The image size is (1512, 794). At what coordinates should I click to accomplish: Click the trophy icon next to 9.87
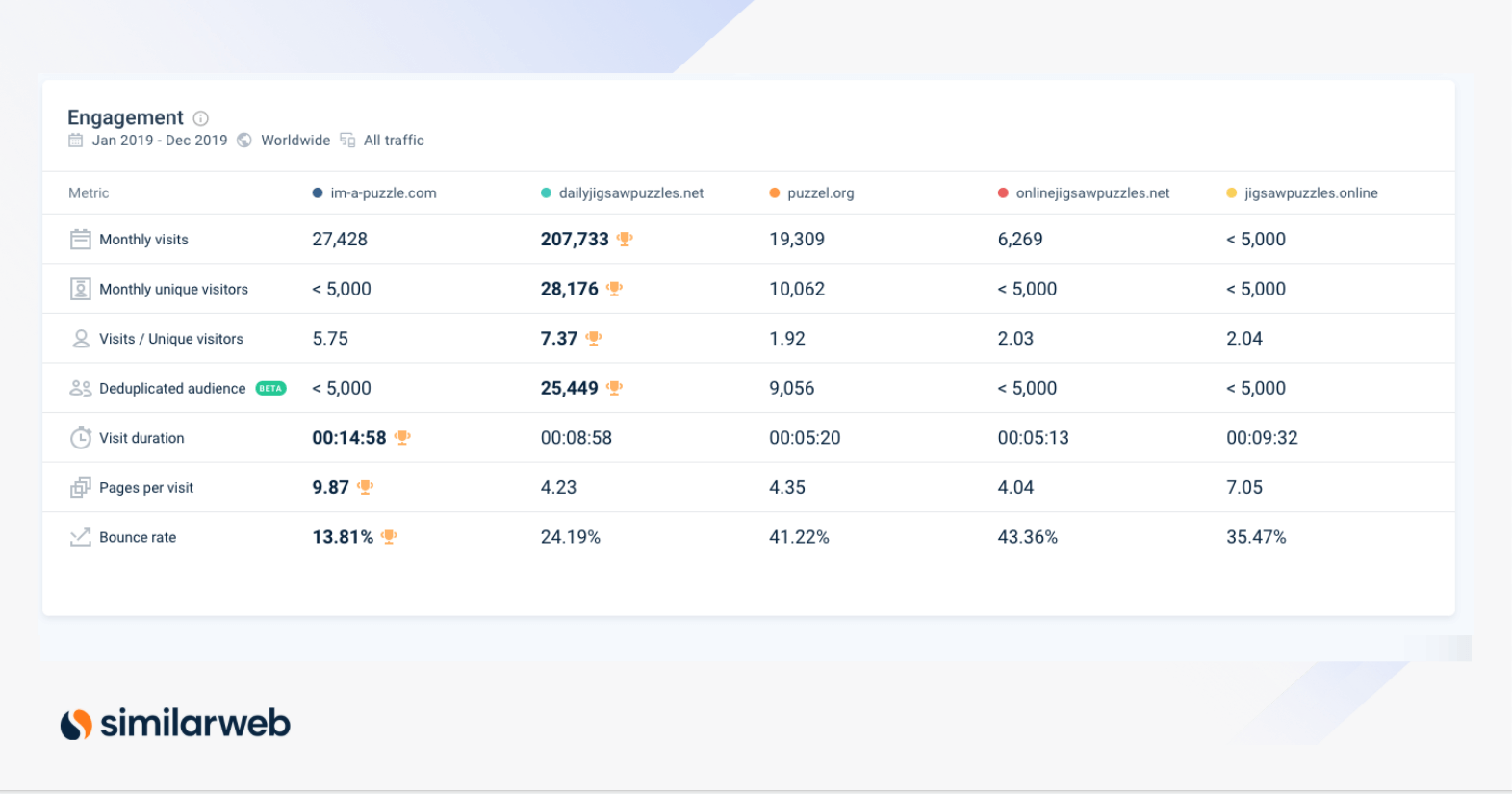(365, 488)
